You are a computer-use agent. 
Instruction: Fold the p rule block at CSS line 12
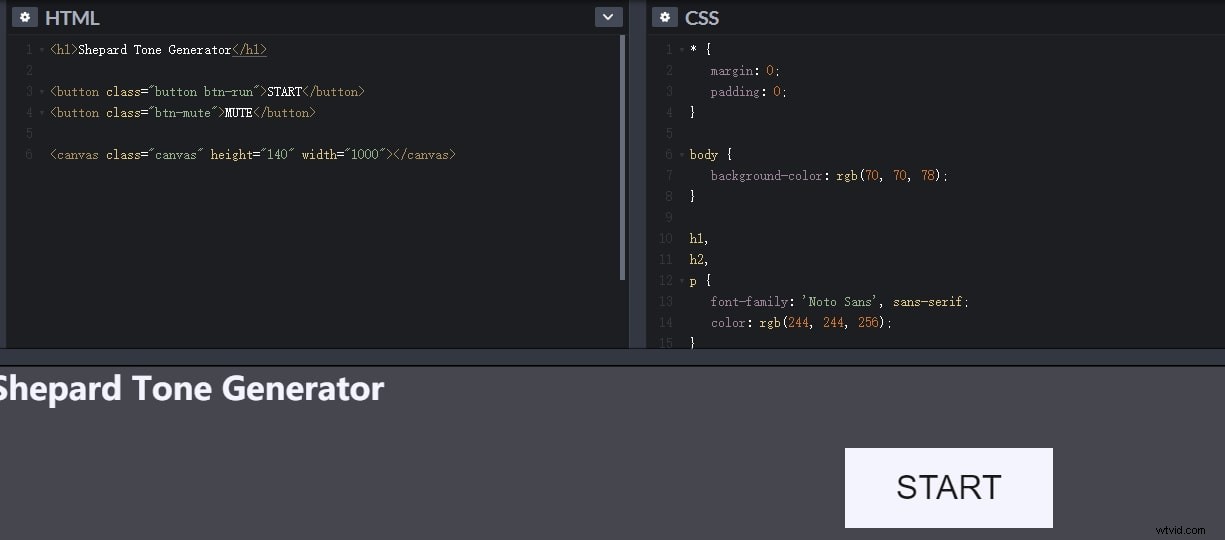(x=682, y=281)
